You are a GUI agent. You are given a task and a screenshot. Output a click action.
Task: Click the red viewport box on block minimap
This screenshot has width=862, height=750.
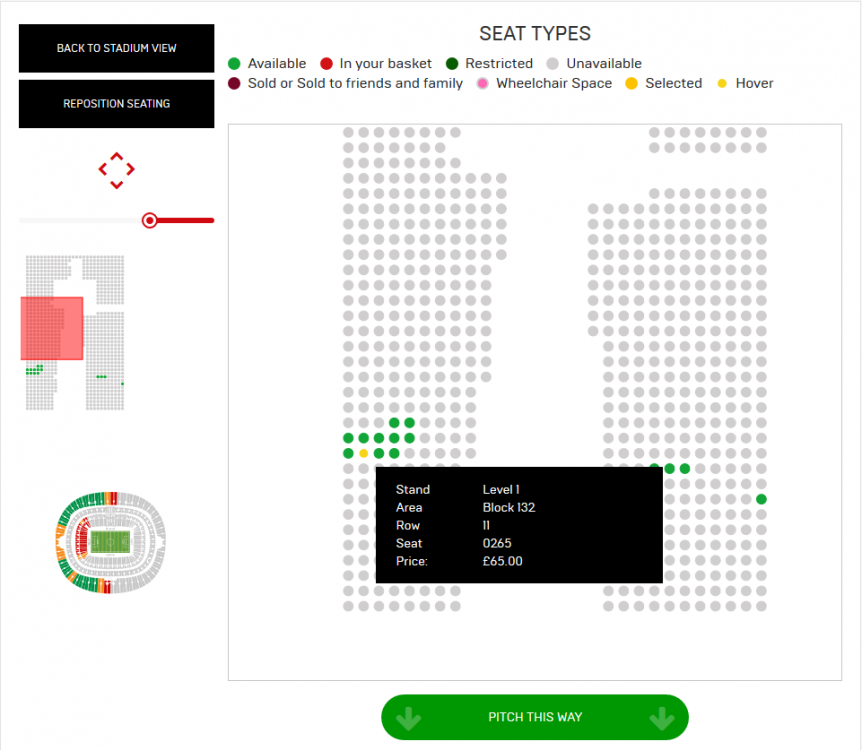[52, 328]
